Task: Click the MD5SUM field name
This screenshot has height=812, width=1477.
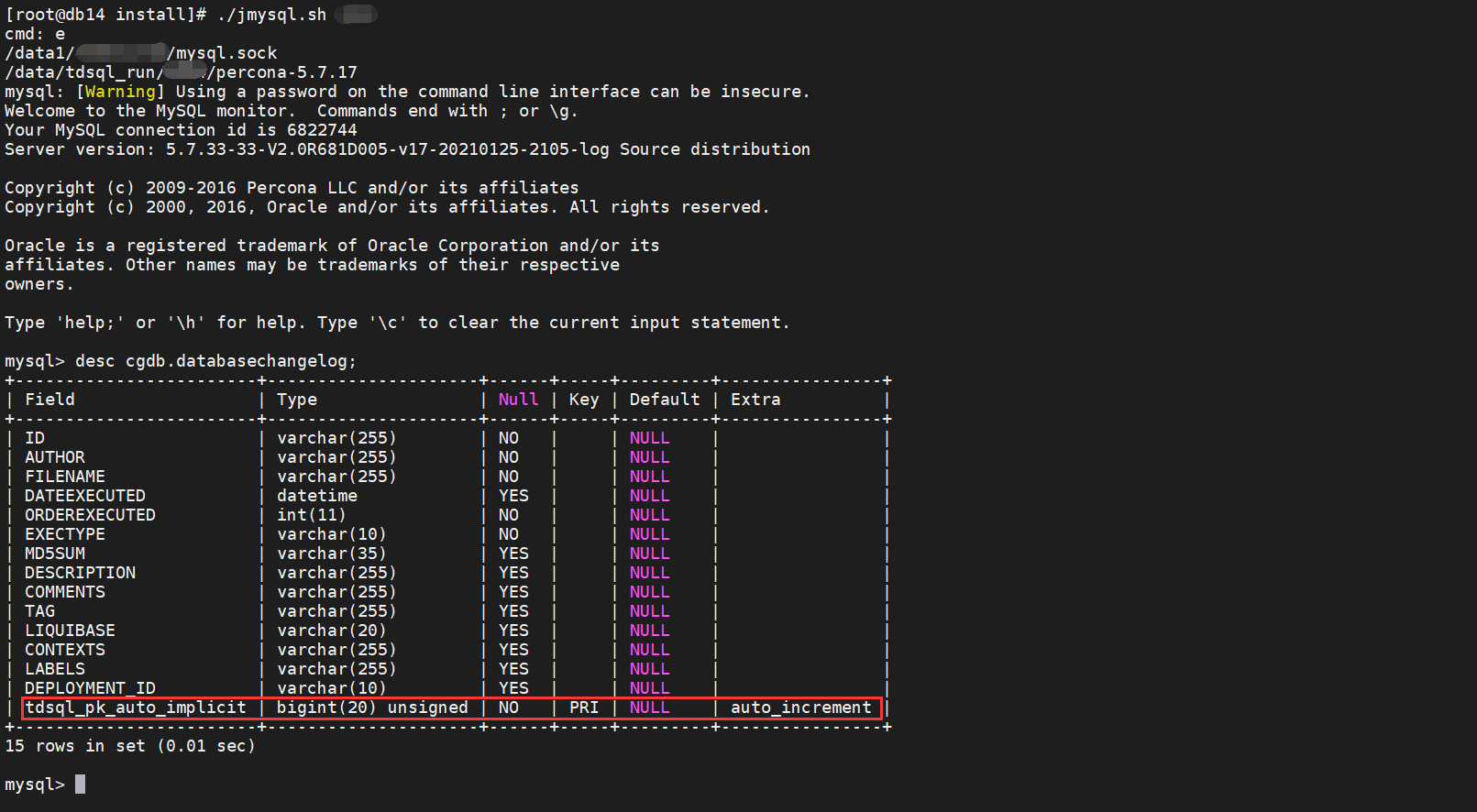Action: coord(55,554)
